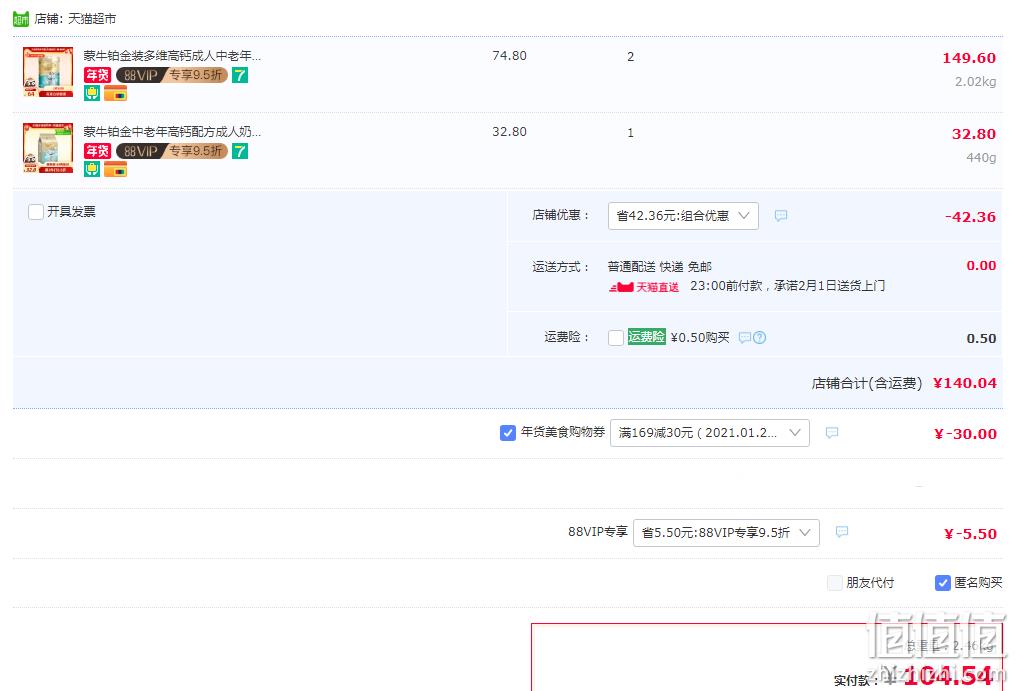The image size is (1016, 691).
Task: Click green 7-day return icon on first product
Action: [x=240, y=75]
